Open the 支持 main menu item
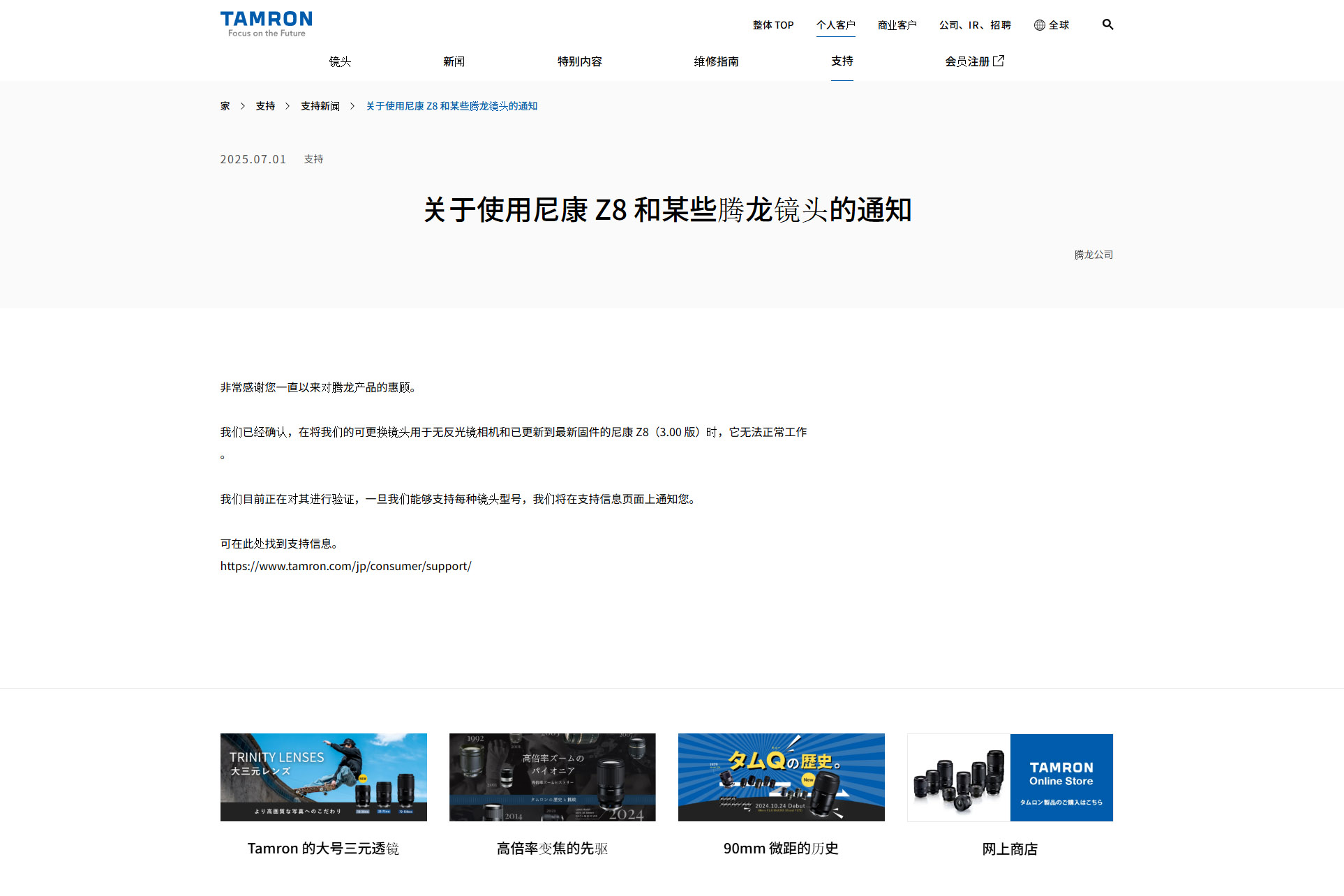Image resolution: width=1344 pixels, height=896 pixels. point(842,61)
